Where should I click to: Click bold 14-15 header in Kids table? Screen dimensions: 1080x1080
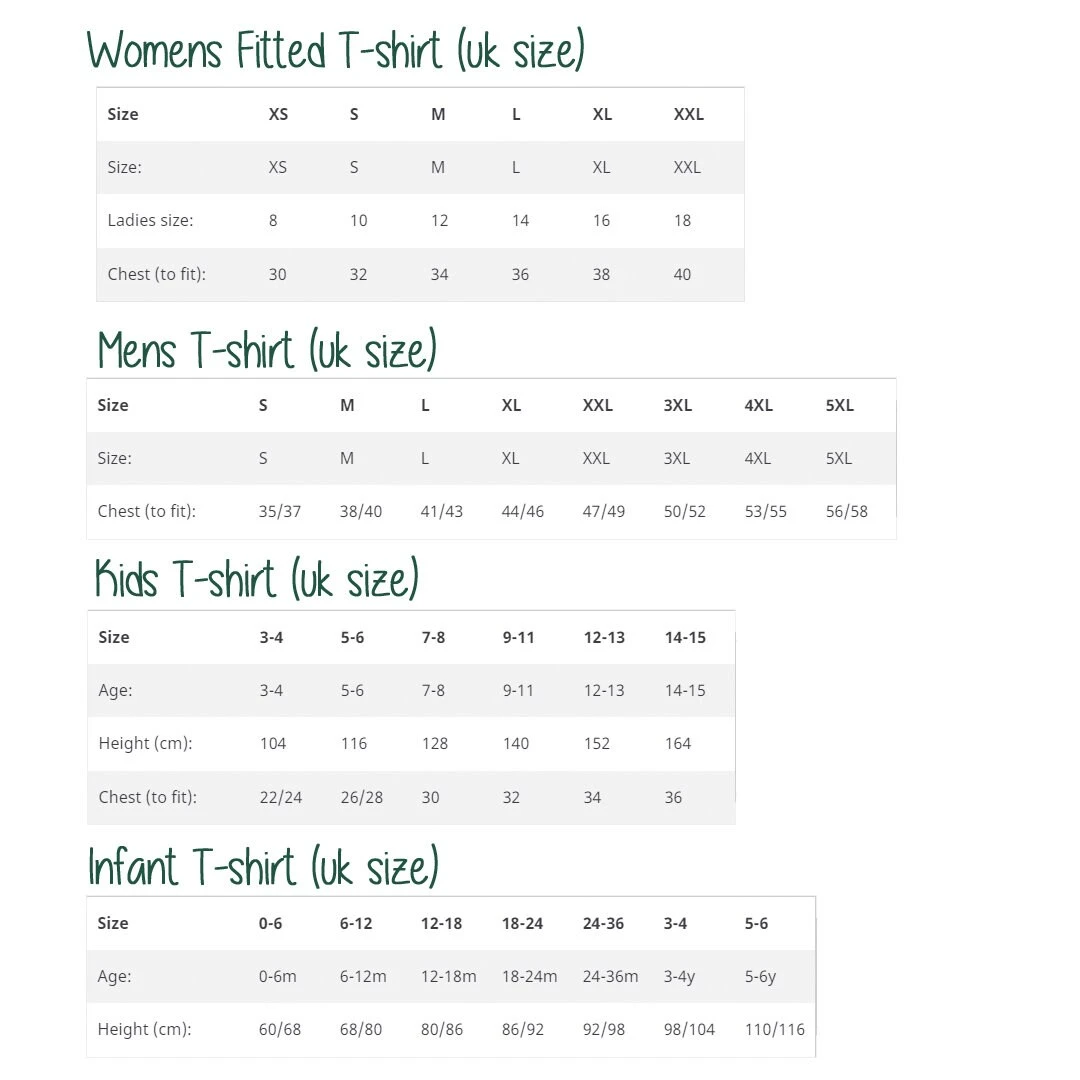coord(685,637)
